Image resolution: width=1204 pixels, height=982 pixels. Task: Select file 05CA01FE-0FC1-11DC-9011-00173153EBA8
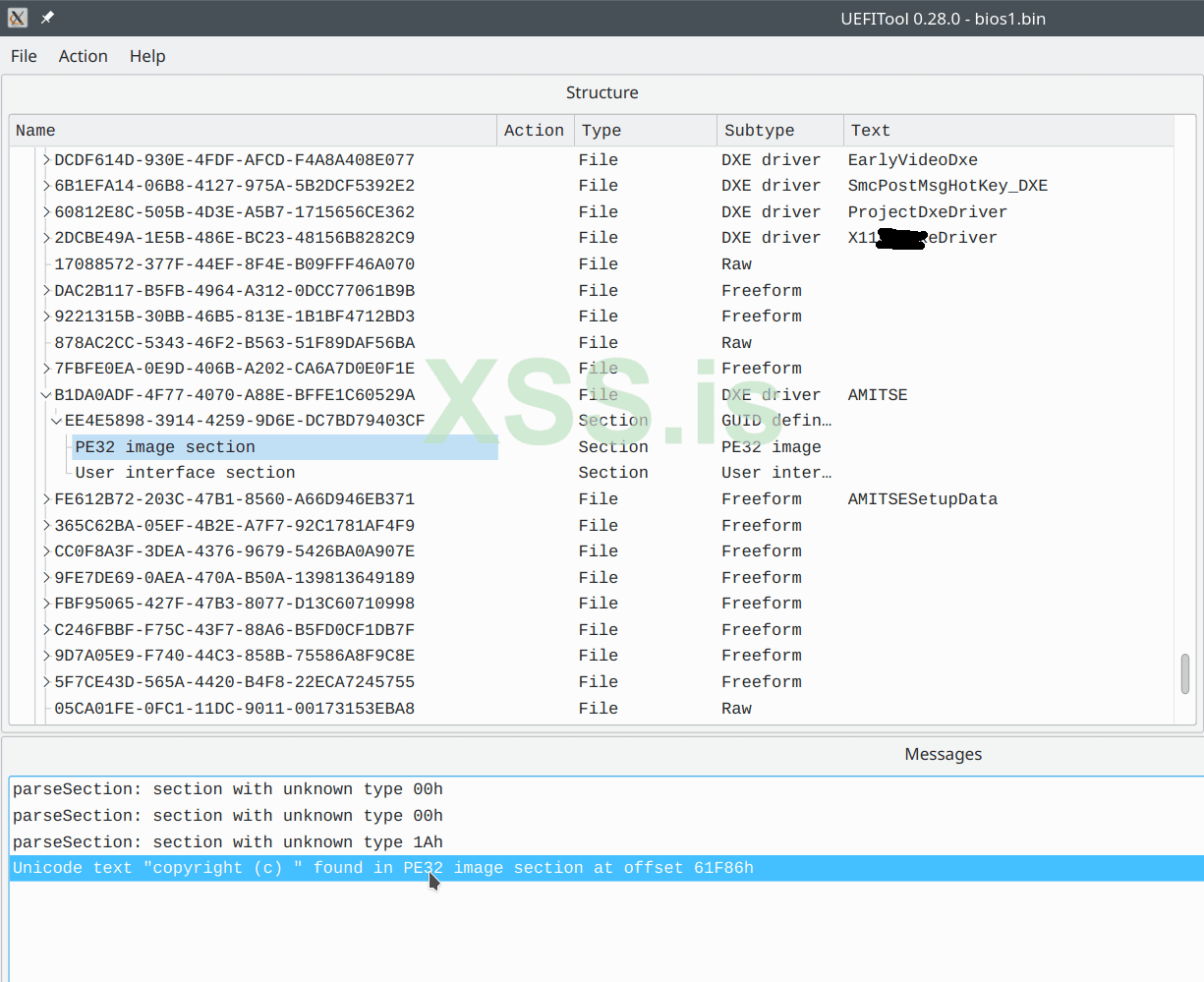[234, 709]
